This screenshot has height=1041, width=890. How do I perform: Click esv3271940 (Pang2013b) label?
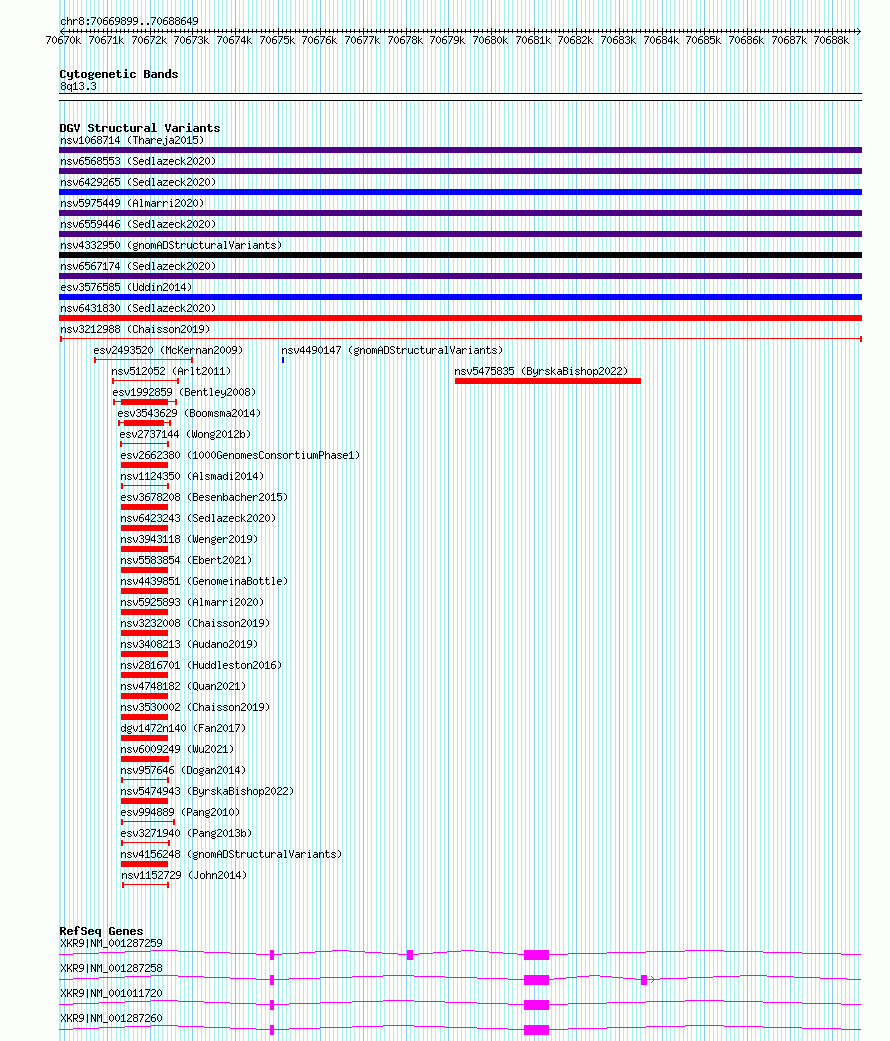[186, 834]
